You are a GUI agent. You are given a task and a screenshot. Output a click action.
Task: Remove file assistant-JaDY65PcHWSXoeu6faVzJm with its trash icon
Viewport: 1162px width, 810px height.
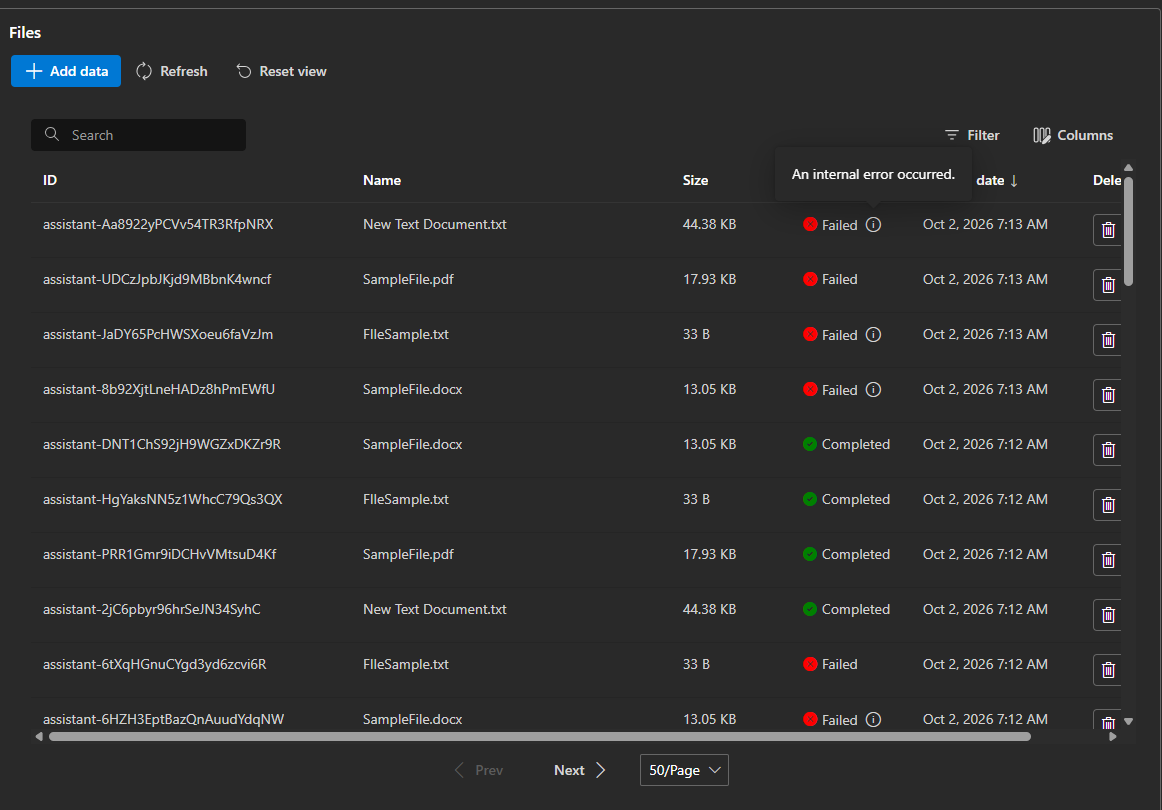tap(1108, 339)
